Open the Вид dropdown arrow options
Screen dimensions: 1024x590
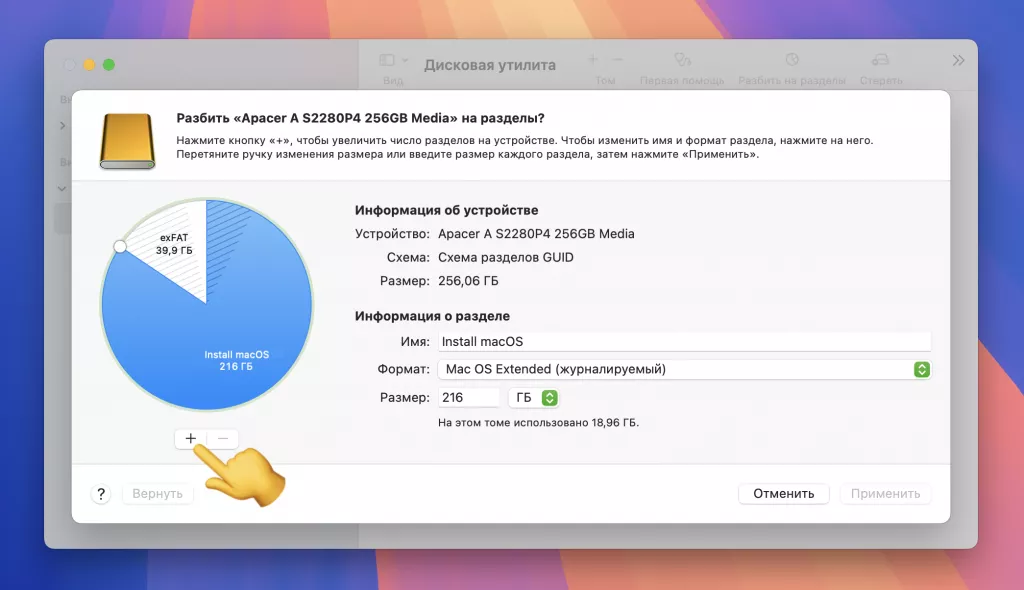[404, 58]
